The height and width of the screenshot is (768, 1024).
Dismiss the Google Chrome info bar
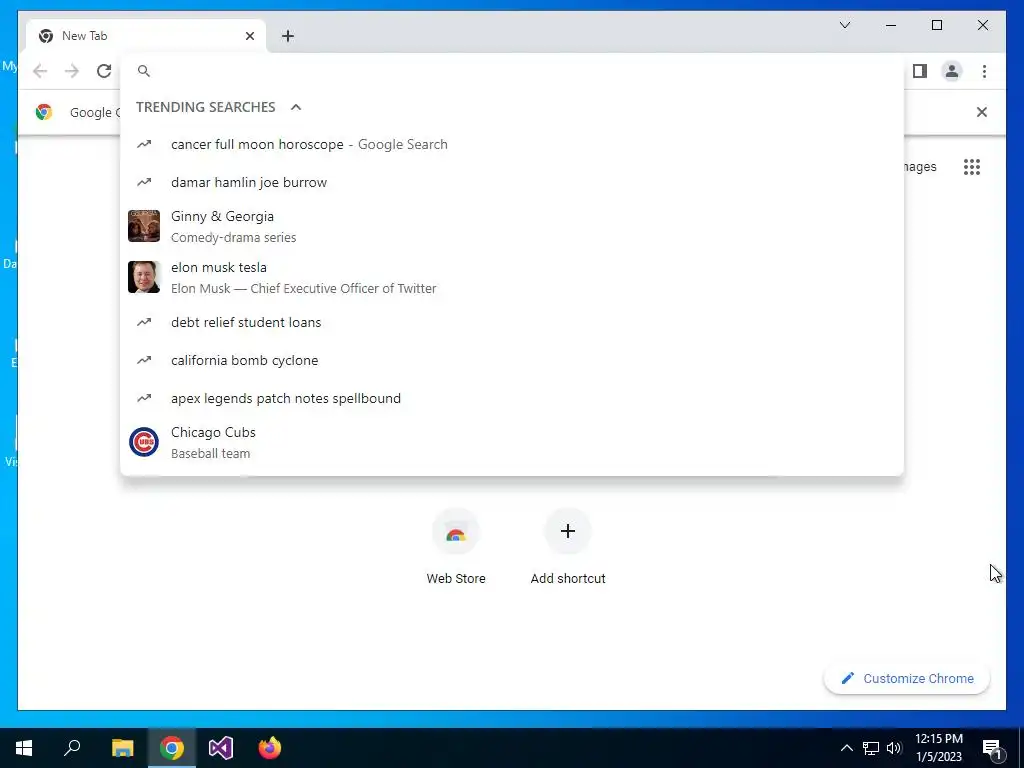tap(982, 112)
